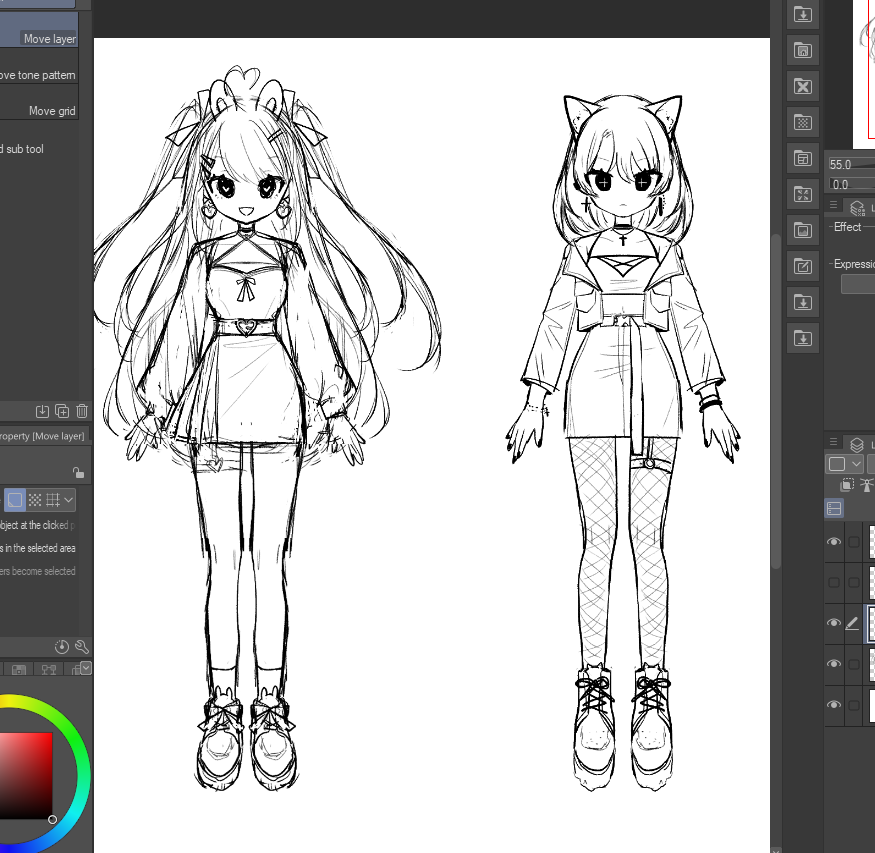This screenshot has width=875, height=853.
Task: Open the home-folder material palette icon
Action: [802, 50]
